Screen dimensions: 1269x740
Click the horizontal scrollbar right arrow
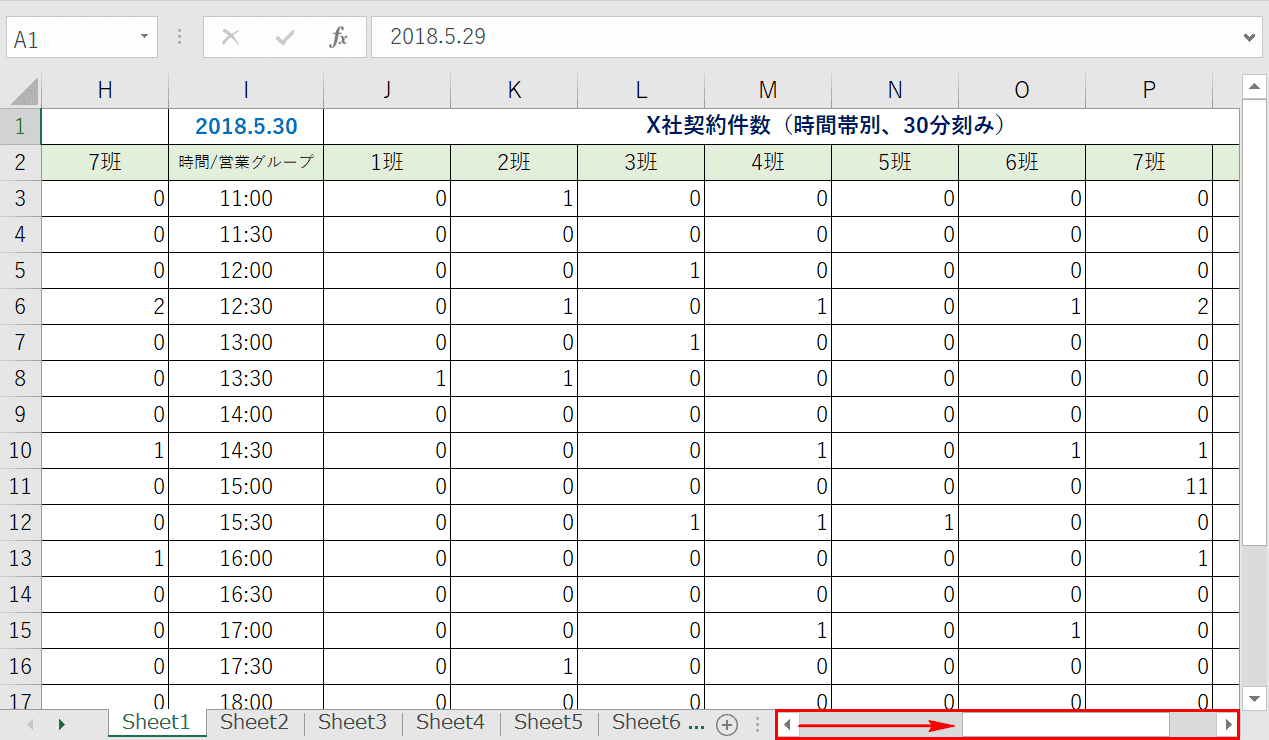(1227, 724)
